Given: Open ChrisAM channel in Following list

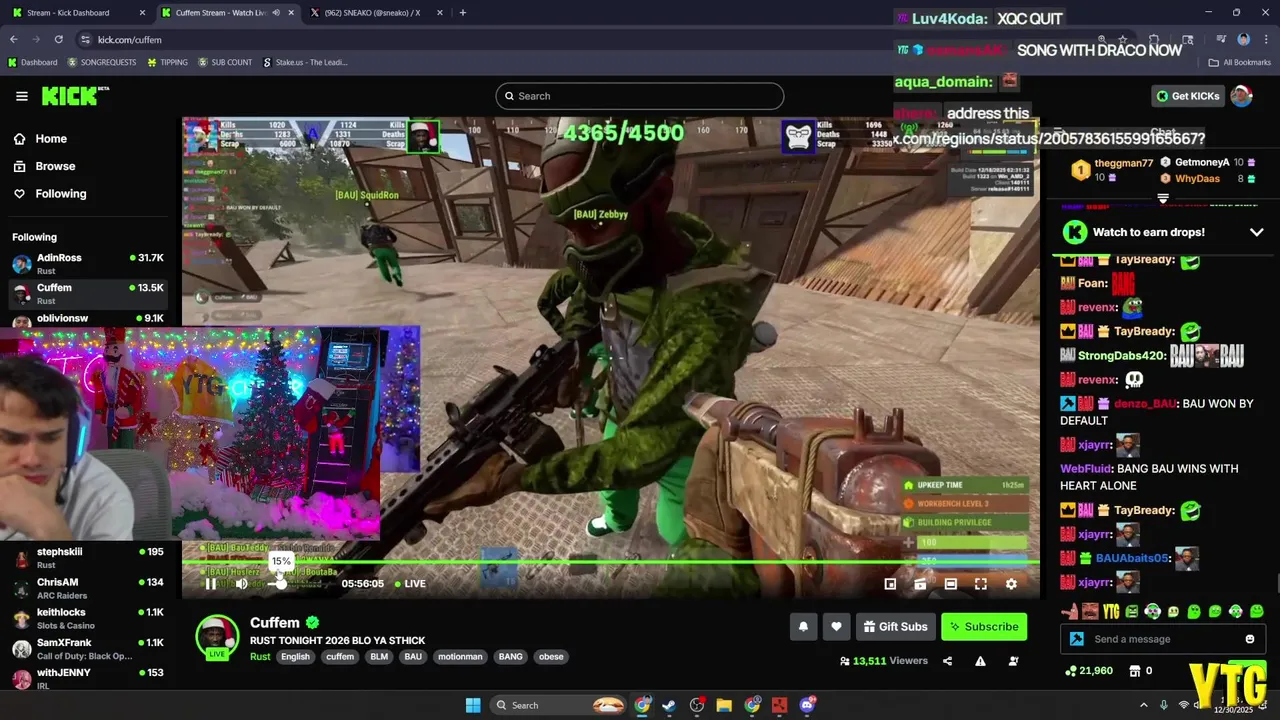Looking at the screenshot, I should coord(88,588).
